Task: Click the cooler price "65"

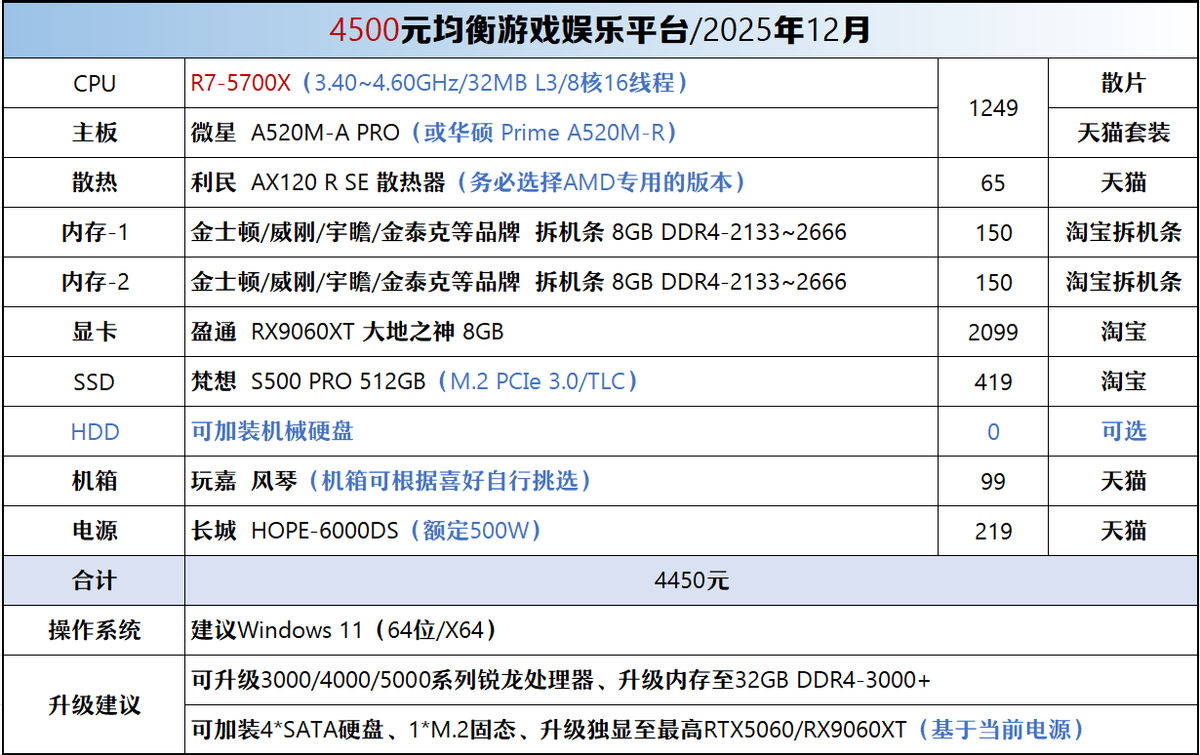Action: [x=993, y=183]
